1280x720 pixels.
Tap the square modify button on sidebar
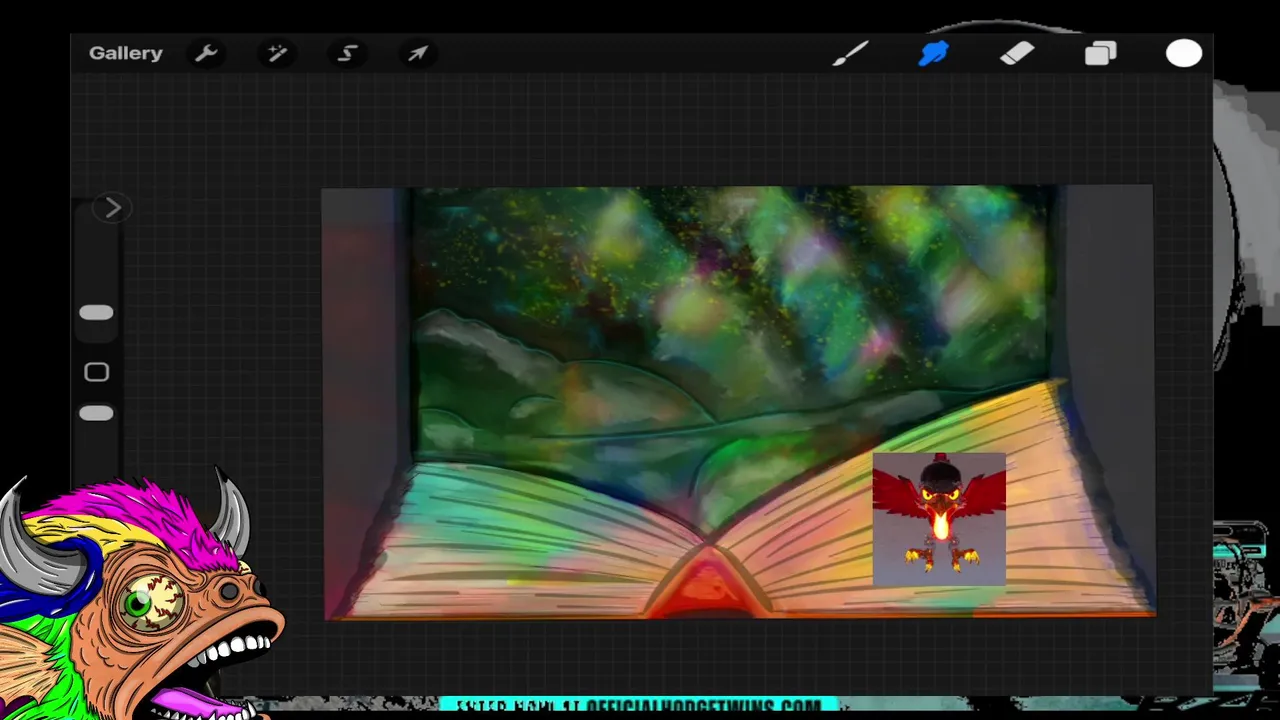[x=96, y=372]
